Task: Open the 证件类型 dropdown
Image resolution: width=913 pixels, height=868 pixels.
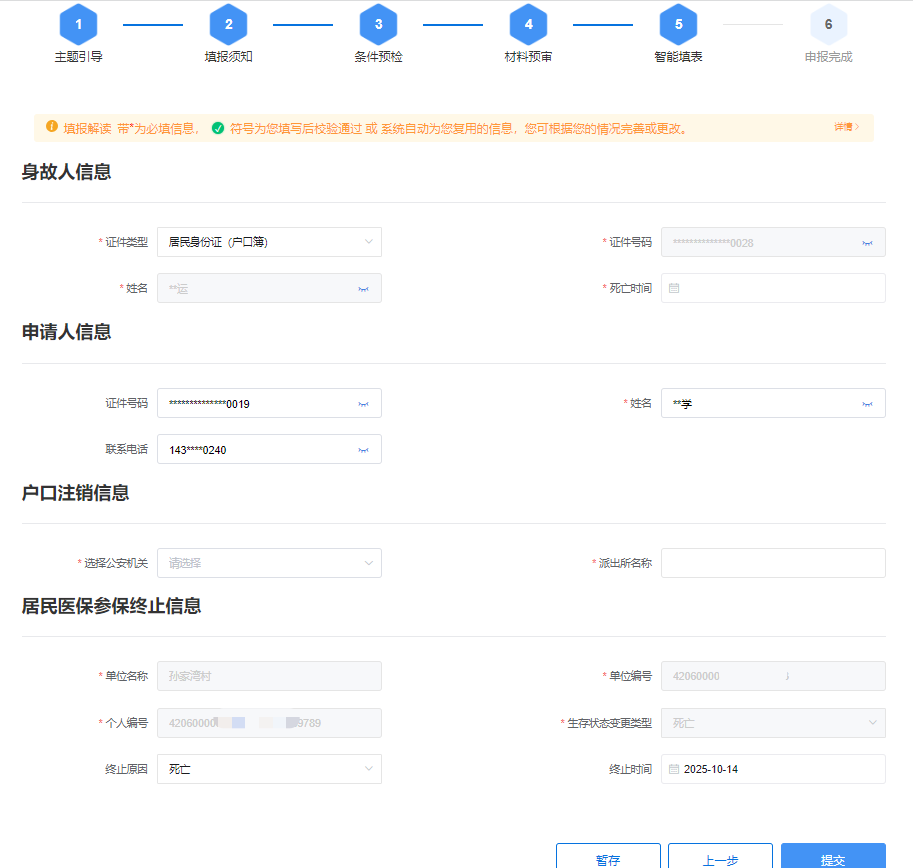Action: pyautogui.click(x=269, y=242)
